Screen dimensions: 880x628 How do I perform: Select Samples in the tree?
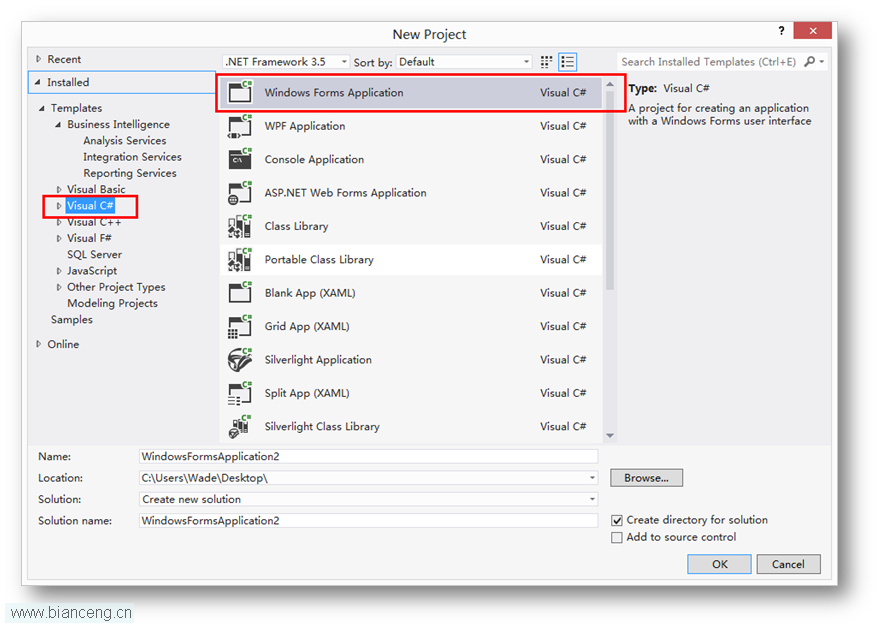[x=71, y=319]
